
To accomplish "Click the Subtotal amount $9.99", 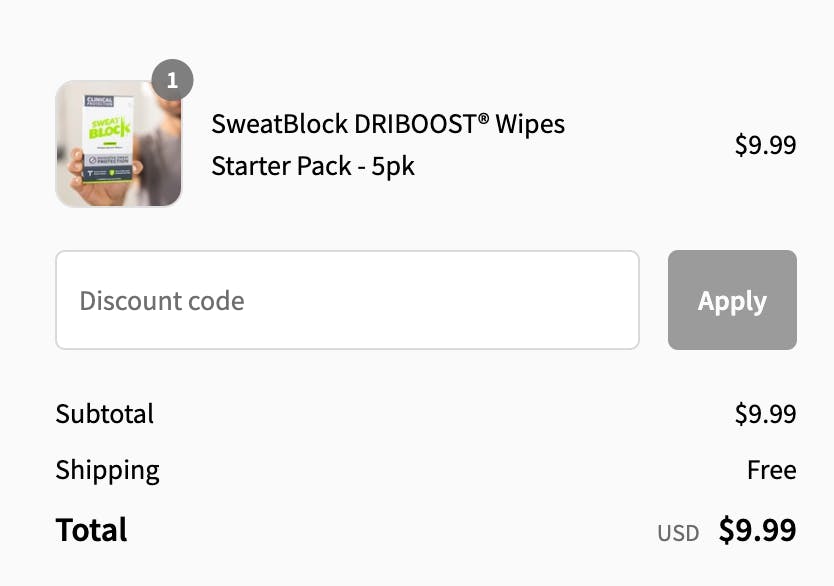I will (x=765, y=414).
